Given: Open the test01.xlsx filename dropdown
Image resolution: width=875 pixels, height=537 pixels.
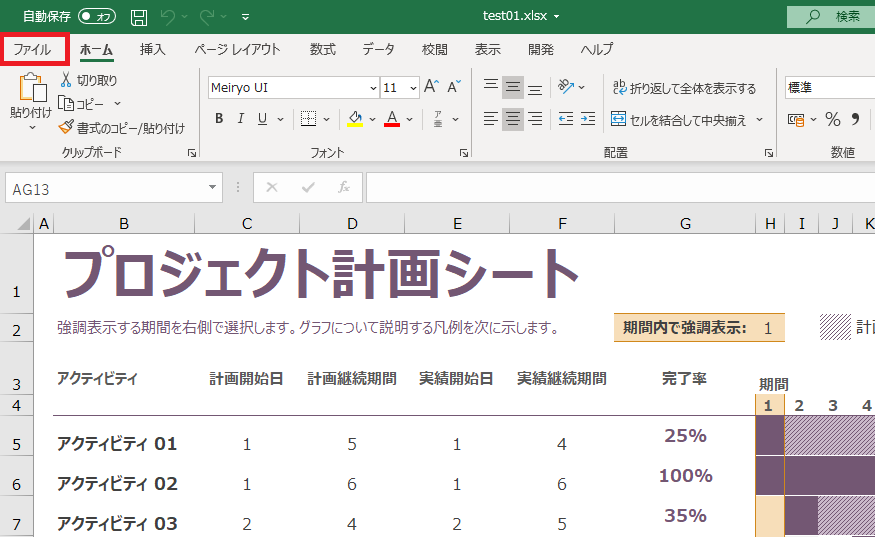Looking at the screenshot, I should click(556, 17).
